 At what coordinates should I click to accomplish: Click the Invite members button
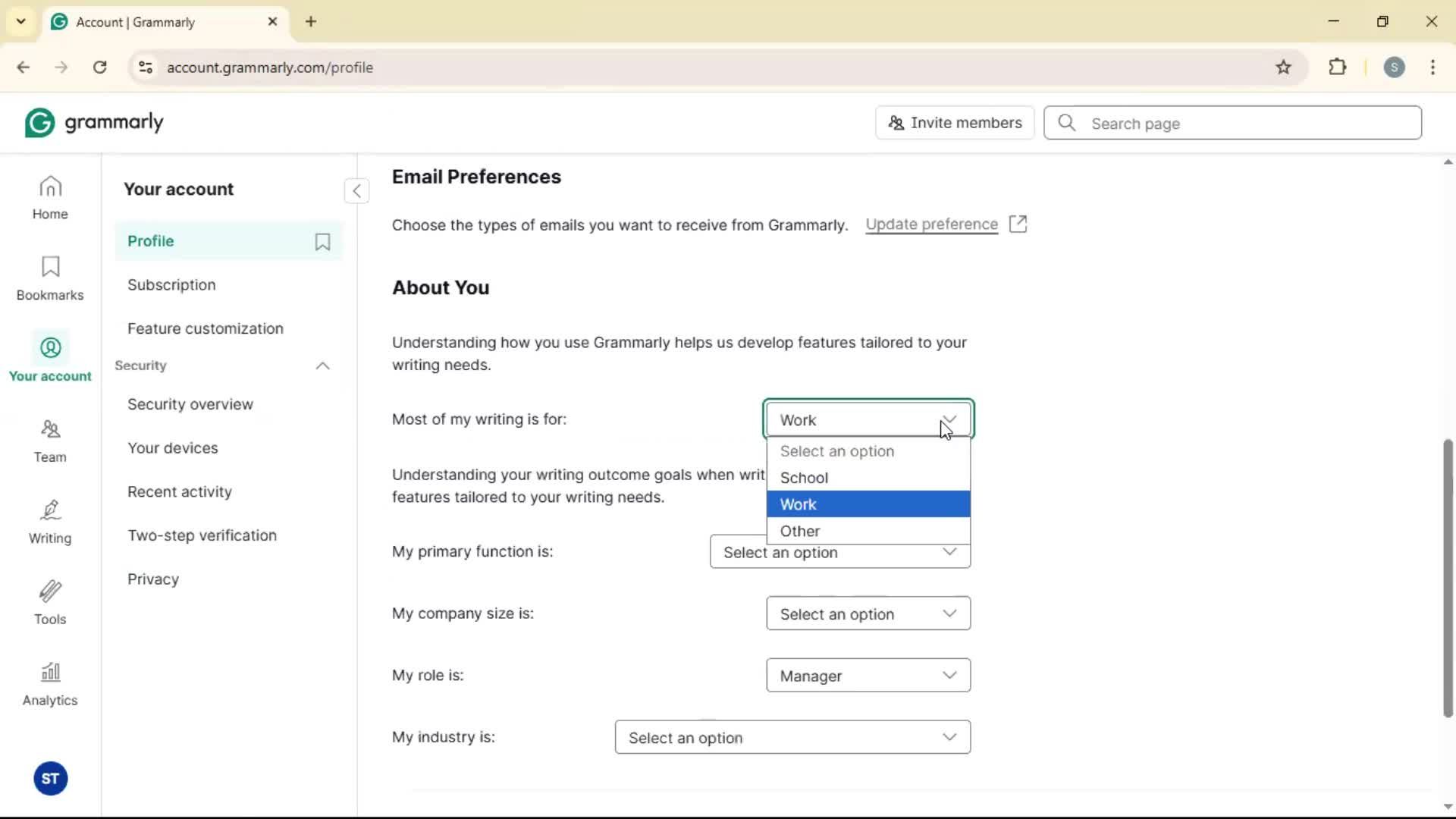coord(954,123)
